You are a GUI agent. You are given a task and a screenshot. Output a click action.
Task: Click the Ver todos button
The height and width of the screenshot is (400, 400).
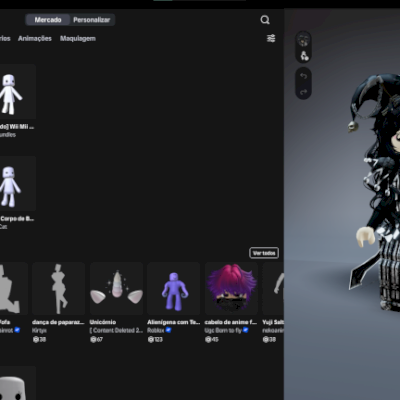(264, 253)
